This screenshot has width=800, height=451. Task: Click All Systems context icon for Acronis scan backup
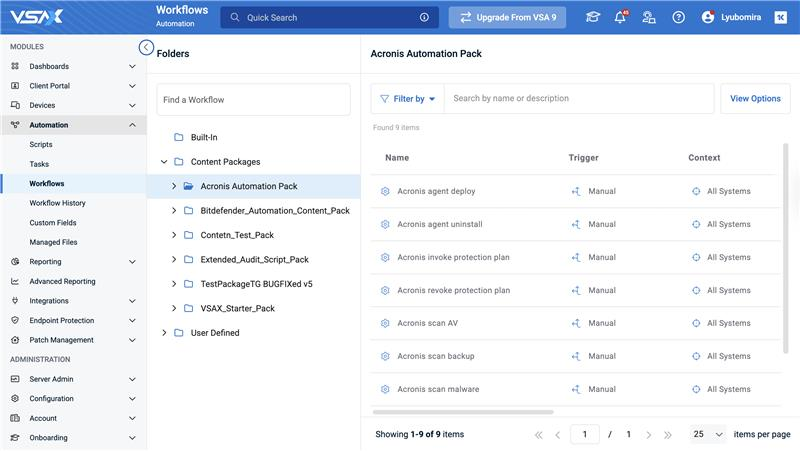pos(696,356)
